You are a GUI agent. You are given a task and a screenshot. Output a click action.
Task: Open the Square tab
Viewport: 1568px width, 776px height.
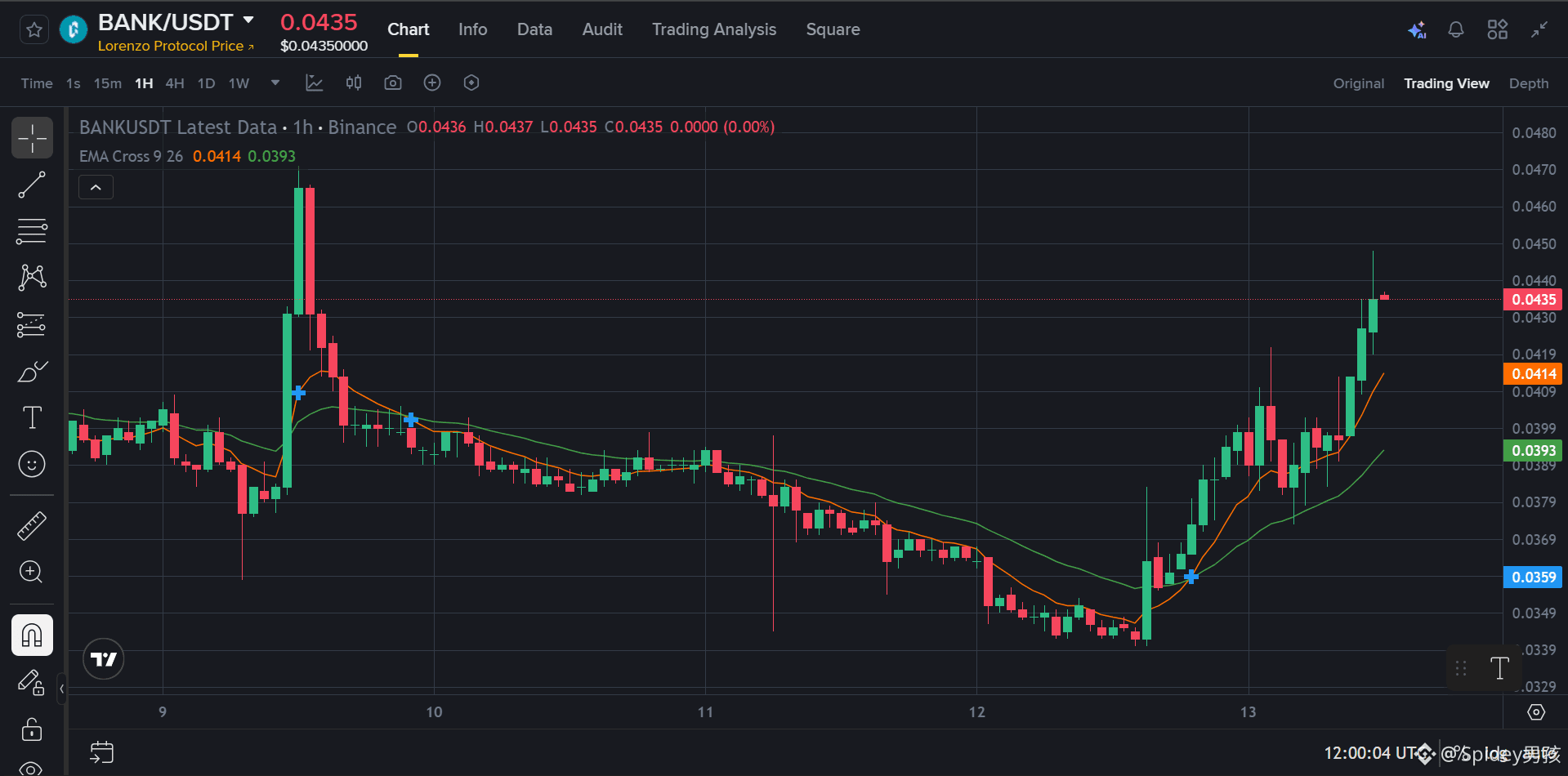pos(833,29)
